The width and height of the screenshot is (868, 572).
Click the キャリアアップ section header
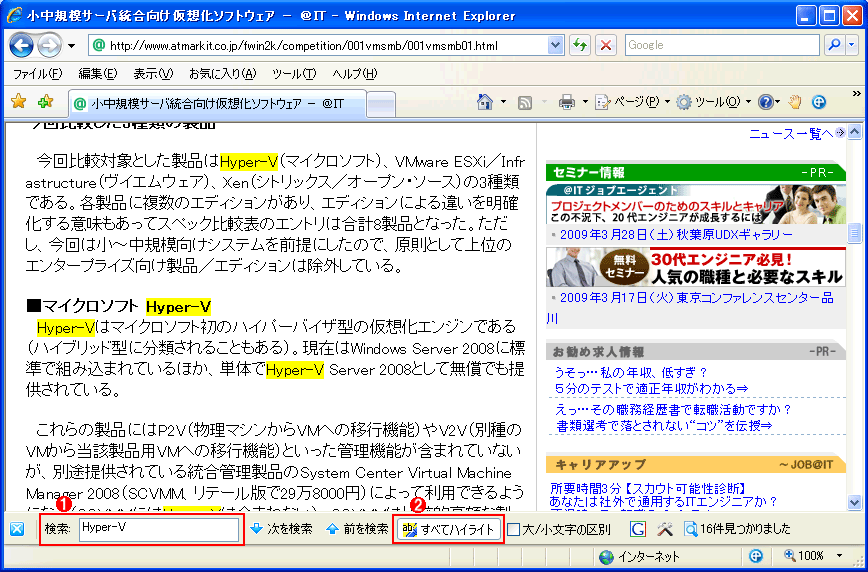click(x=696, y=463)
